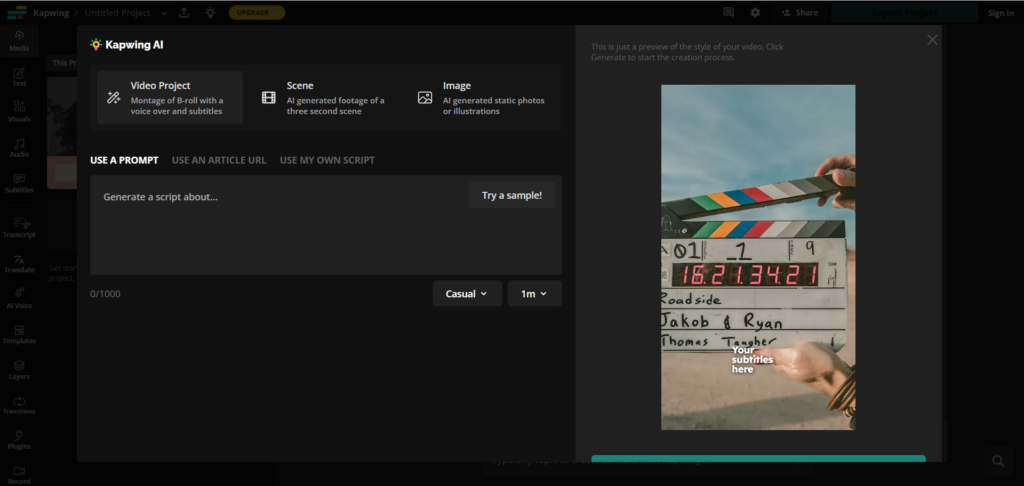Click the Kapwing logo in top bar
1024x486 pixels.
tap(17, 12)
